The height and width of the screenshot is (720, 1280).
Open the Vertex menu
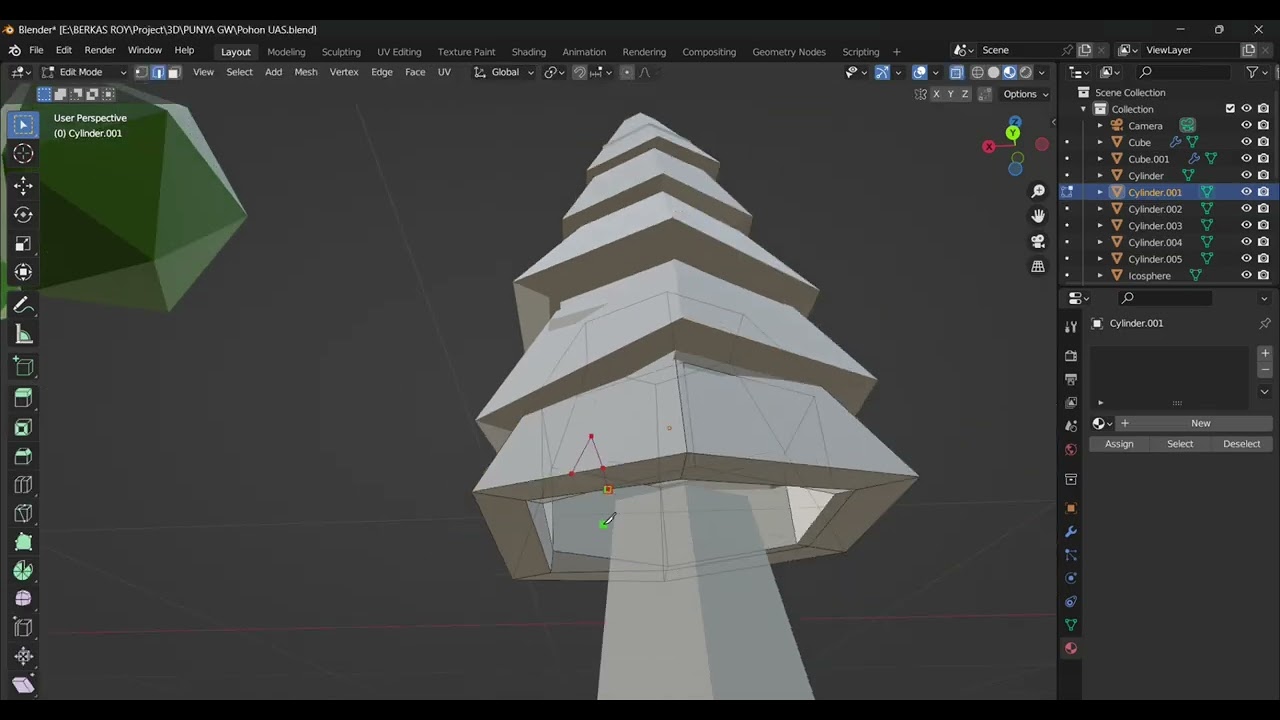click(344, 72)
